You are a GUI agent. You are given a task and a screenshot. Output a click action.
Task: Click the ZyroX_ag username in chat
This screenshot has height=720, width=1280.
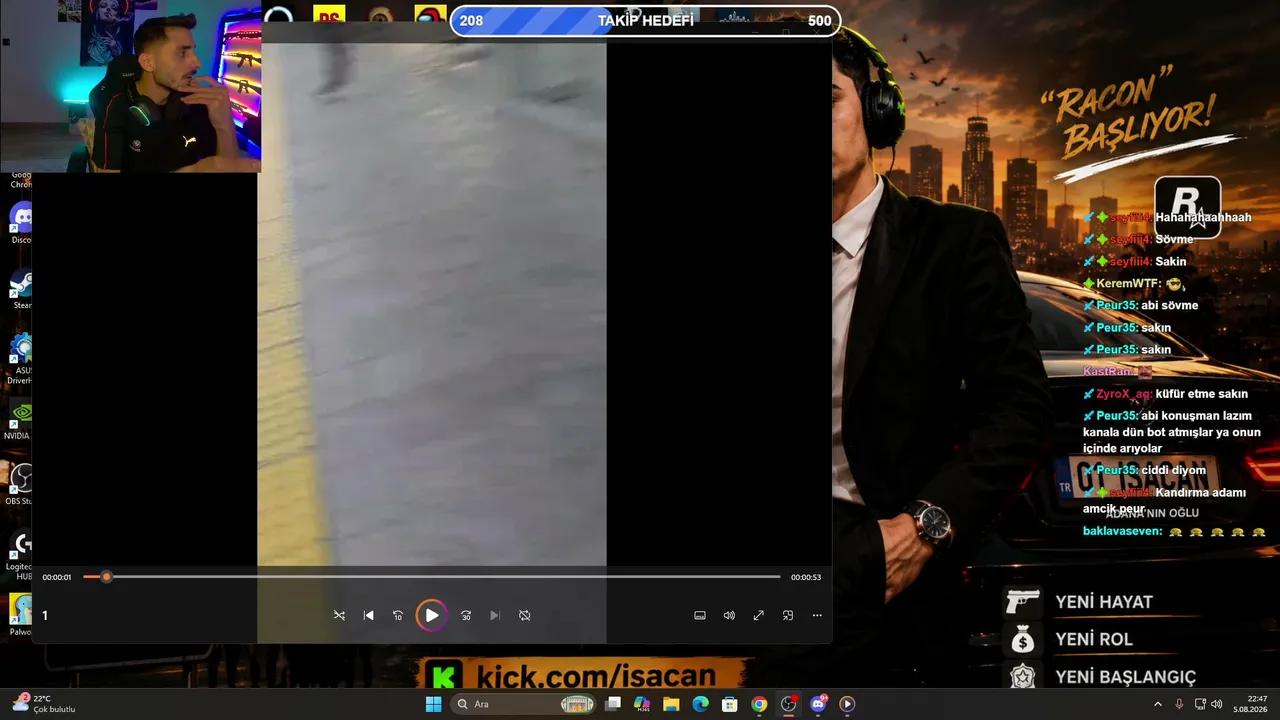point(1124,394)
